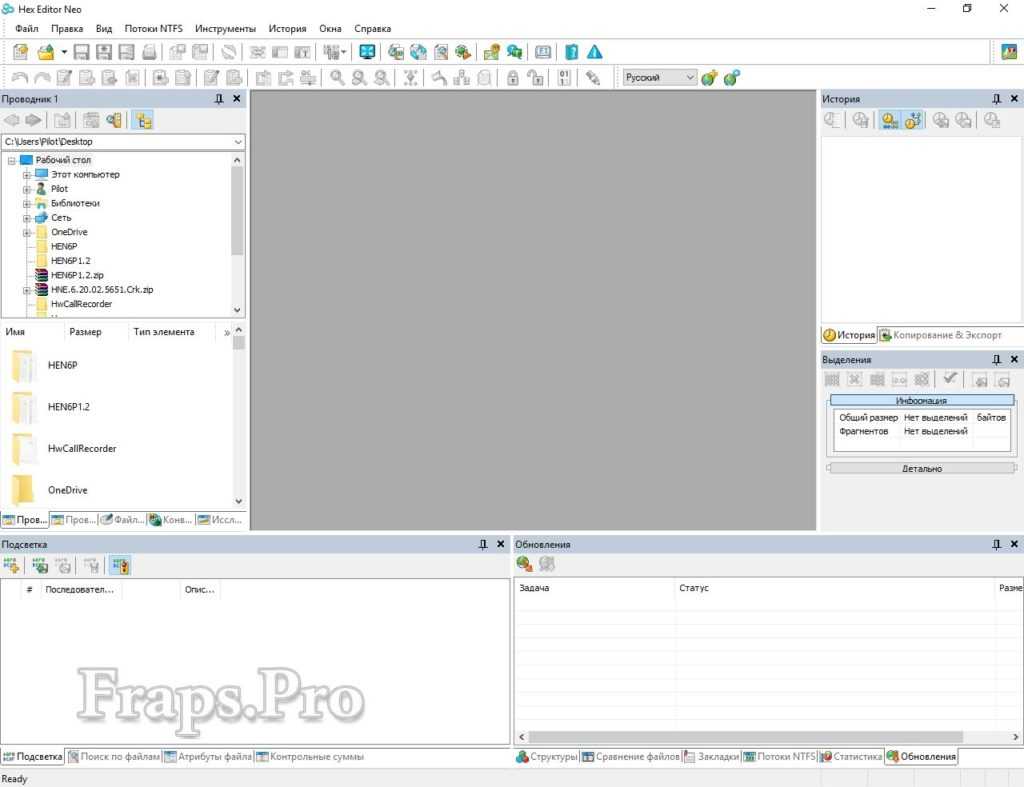The height and width of the screenshot is (787, 1024).
Task: Click the Explorer panel folder-with-magnifier icon
Action: [114, 120]
